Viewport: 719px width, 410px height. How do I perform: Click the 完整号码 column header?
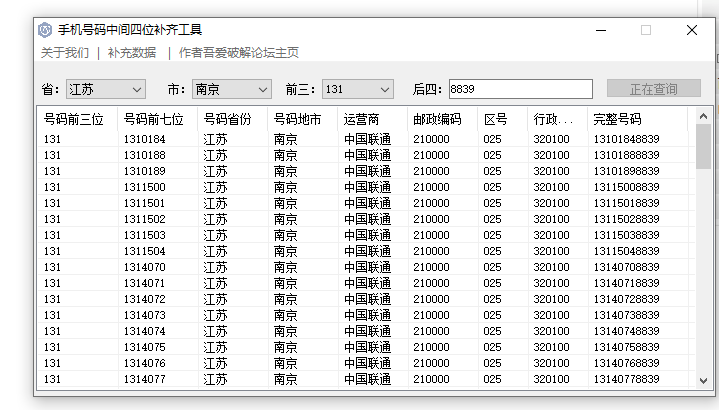coord(618,120)
